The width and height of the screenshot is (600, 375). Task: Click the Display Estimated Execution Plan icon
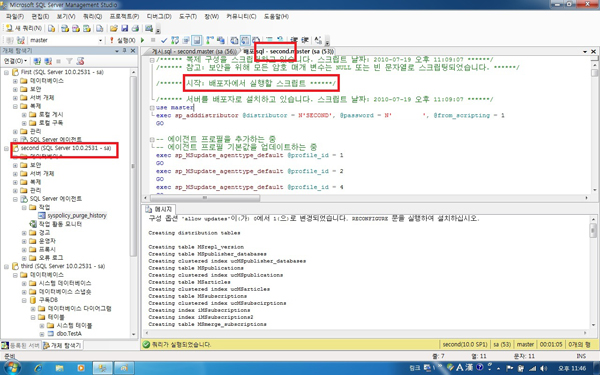click(175, 40)
